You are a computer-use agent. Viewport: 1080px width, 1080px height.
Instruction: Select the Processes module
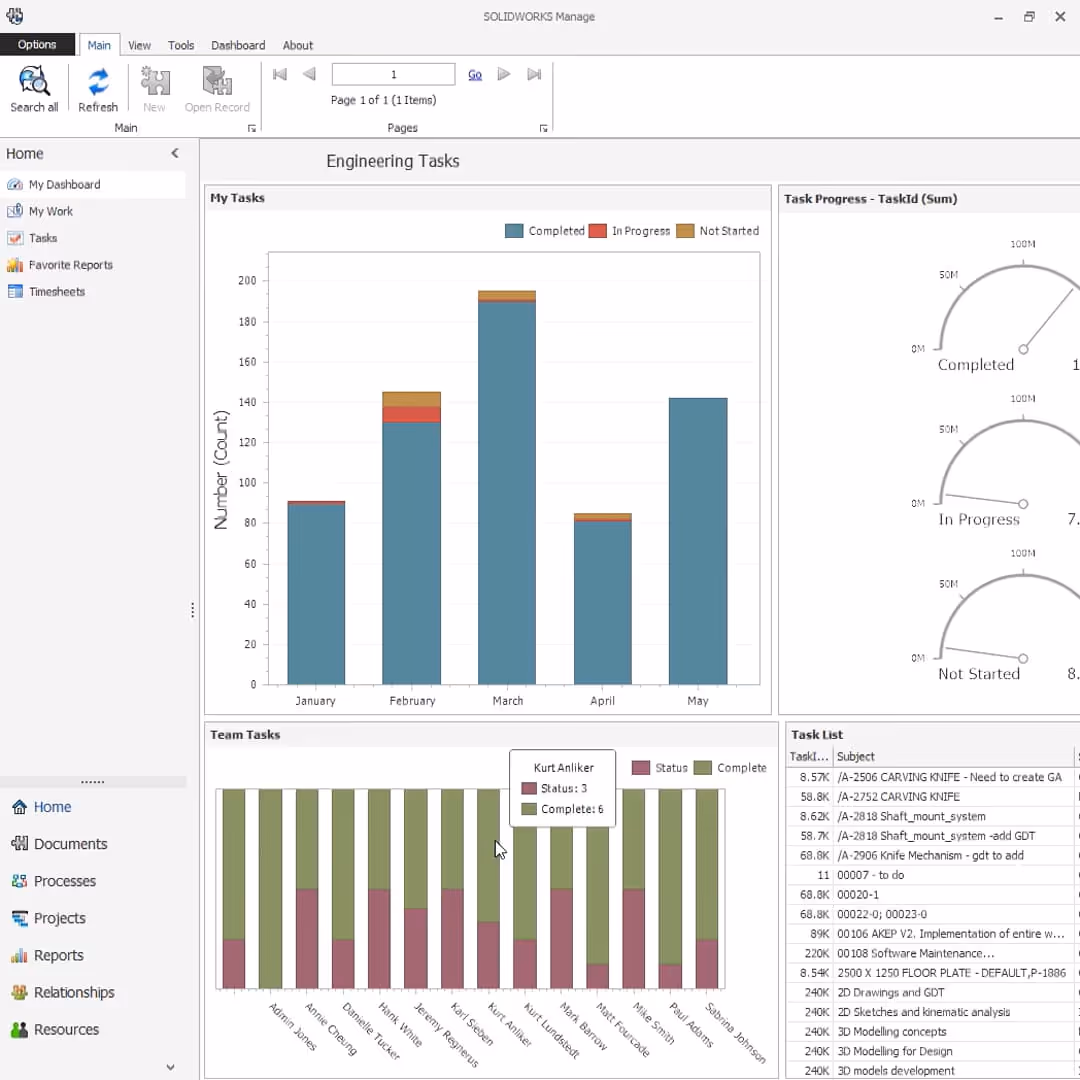coord(54,881)
